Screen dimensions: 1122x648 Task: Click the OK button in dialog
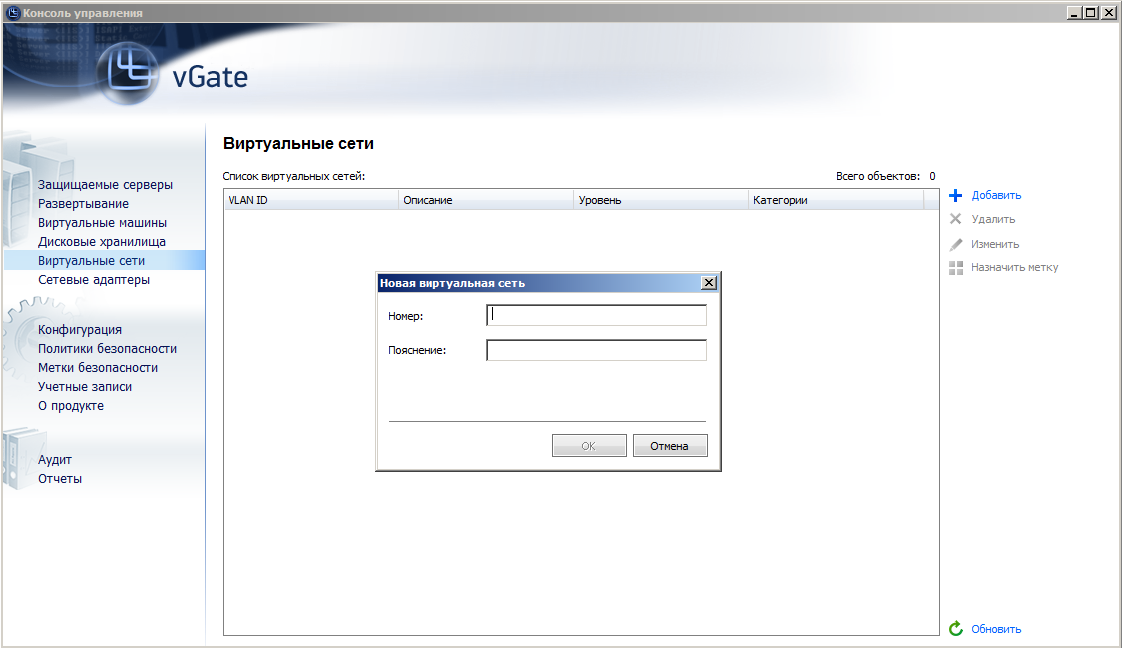coord(589,446)
